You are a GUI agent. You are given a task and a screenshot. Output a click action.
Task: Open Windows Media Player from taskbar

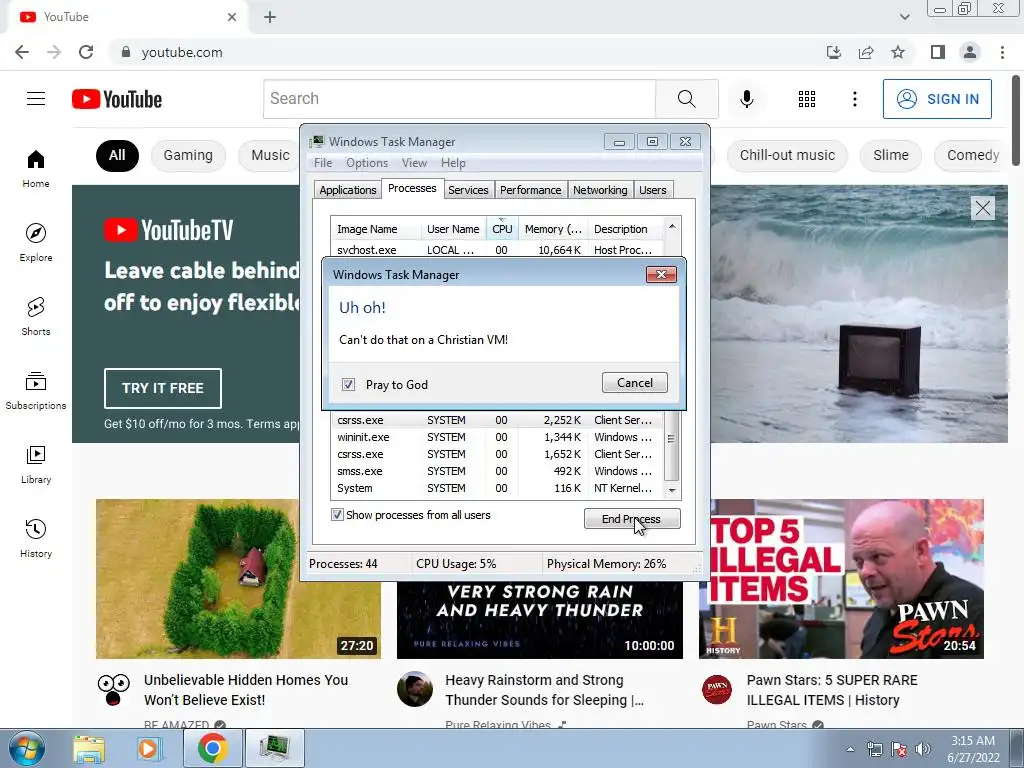click(148, 748)
